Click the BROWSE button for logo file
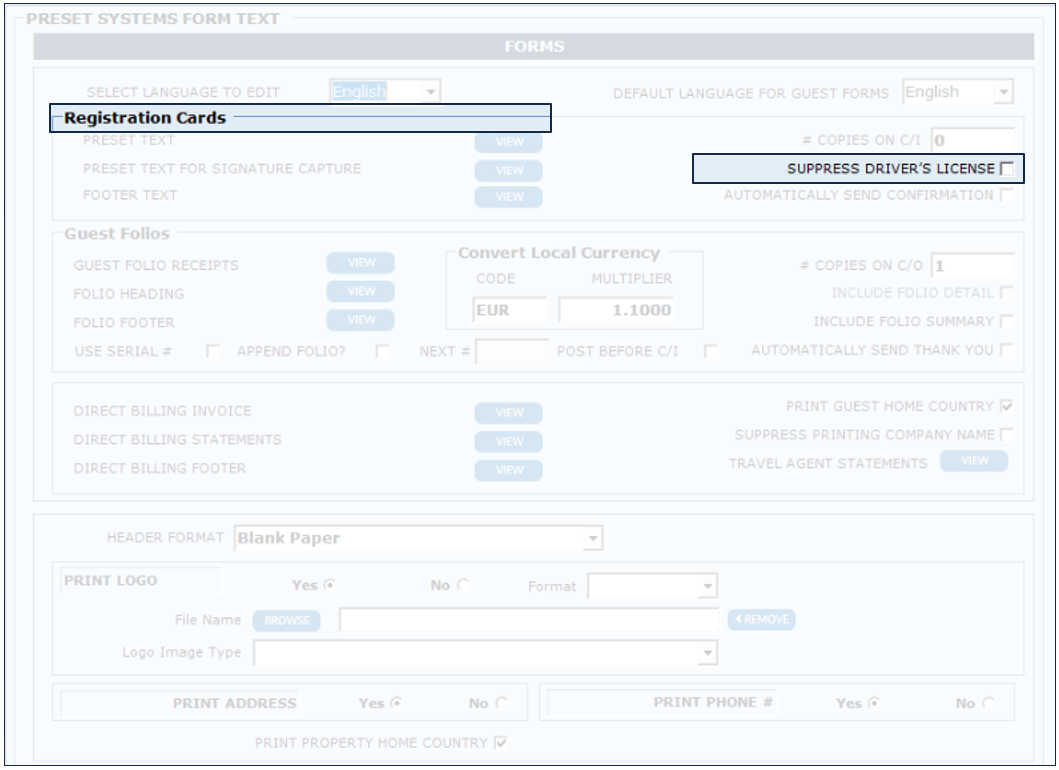1059x770 pixels. [x=287, y=620]
